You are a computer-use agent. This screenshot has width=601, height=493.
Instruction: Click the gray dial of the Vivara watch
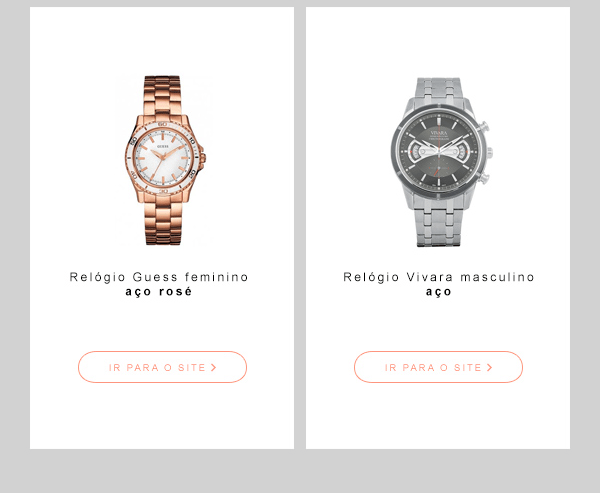point(439,151)
